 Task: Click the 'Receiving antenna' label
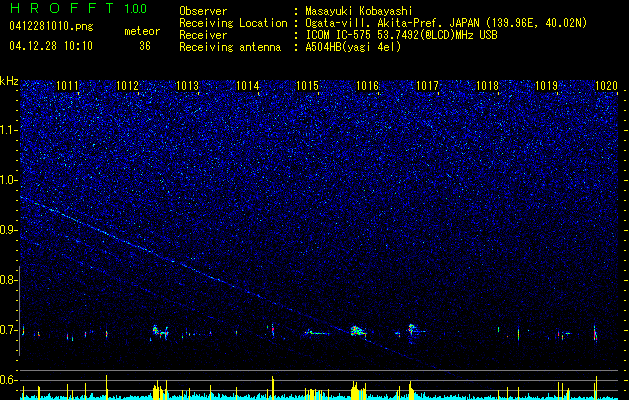(230, 47)
